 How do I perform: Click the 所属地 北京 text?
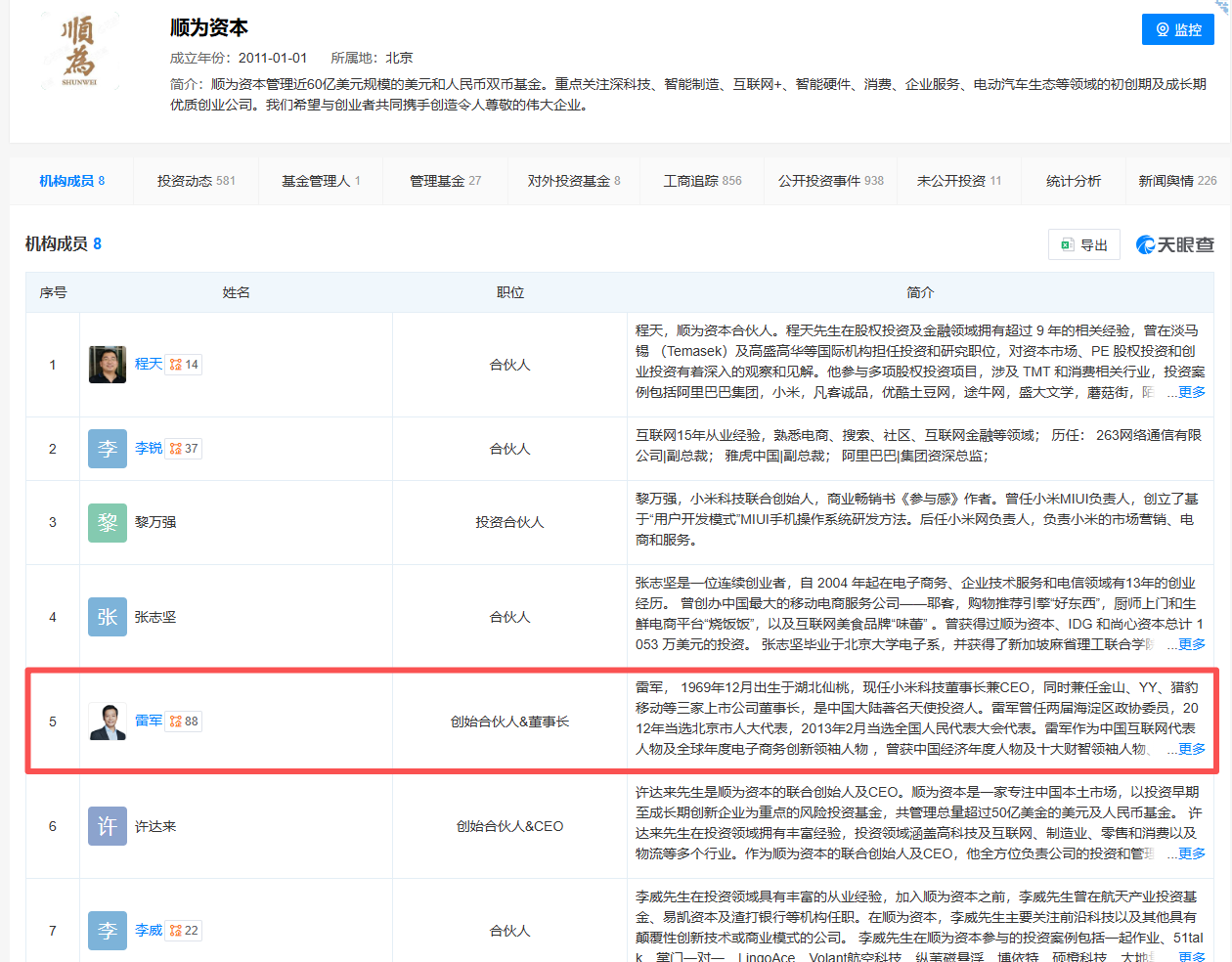(372, 58)
